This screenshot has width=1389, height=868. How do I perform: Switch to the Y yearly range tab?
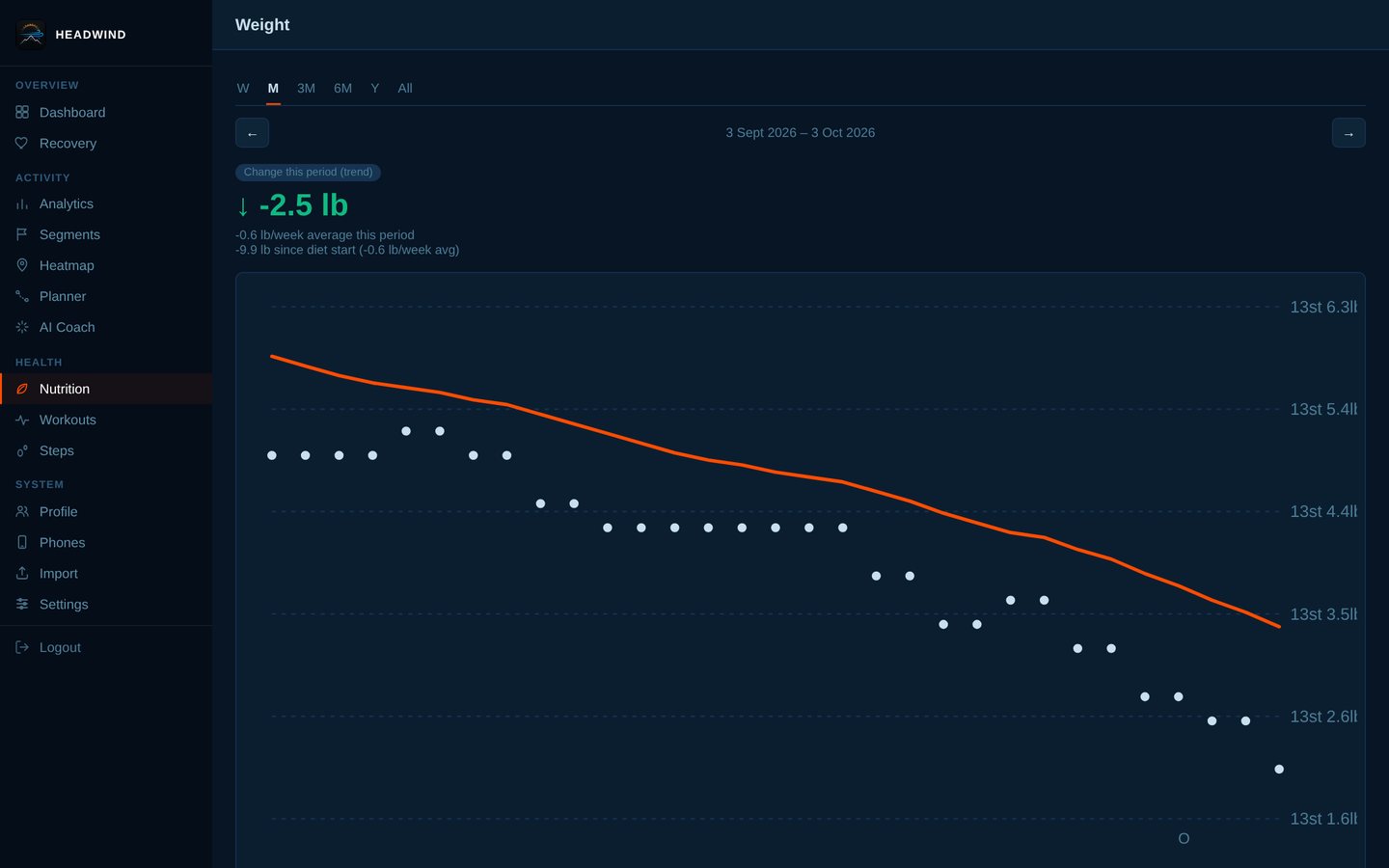pyautogui.click(x=375, y=89)
